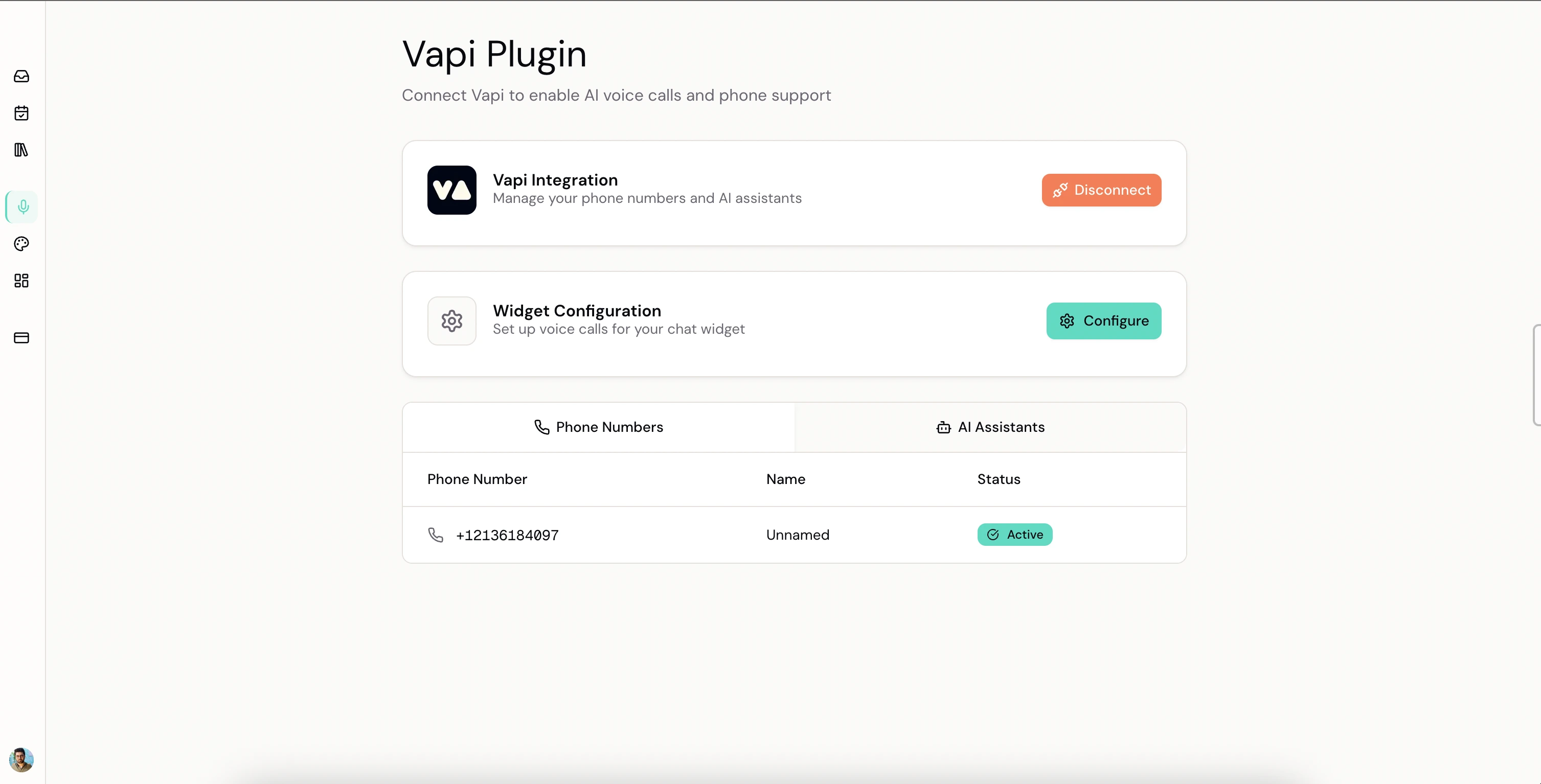Open the library books sidebar icon
Screen dimensions: 1541x784
21,150
